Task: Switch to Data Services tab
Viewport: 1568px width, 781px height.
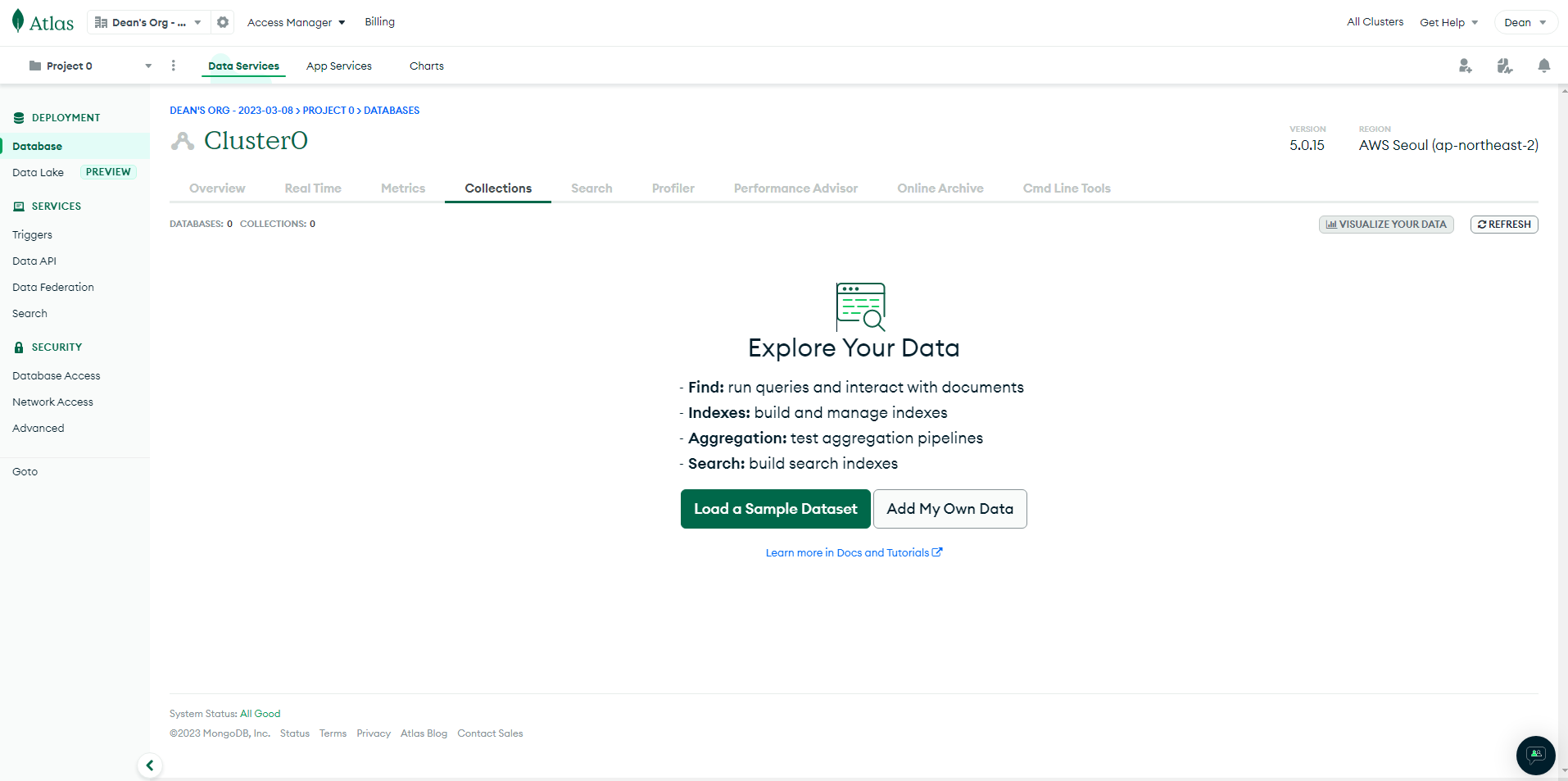Action: click(x=243, y=66)
